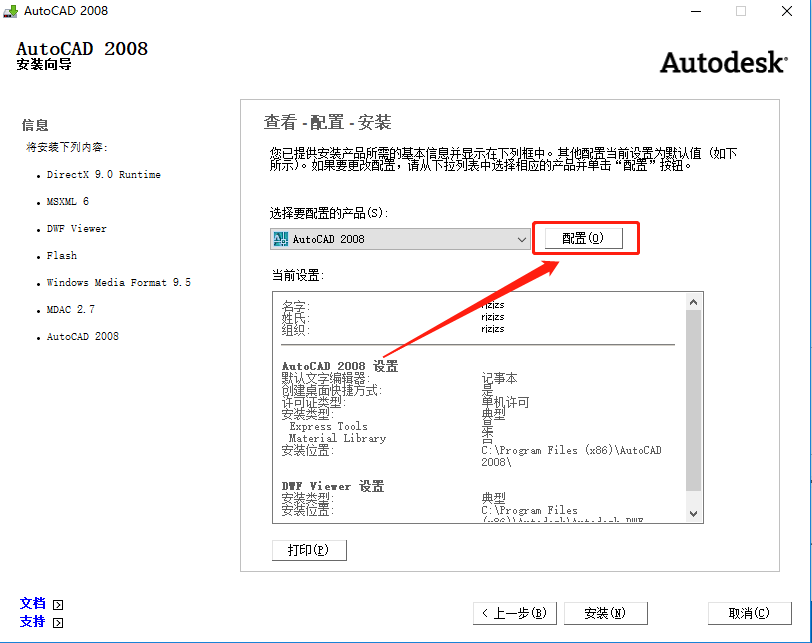Minimize the AutoCAD 2008 installer window
Viewport: 812px width, 643px height.
[696, 11]
